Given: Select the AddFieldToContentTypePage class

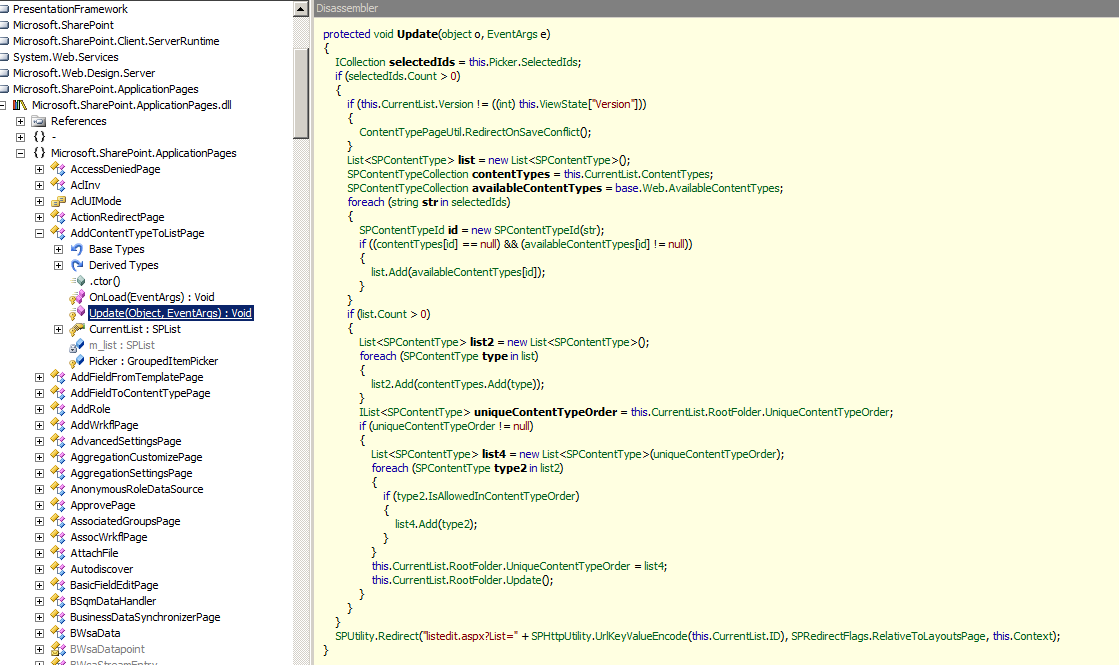Looking at the screenshot, I should 140,393.
